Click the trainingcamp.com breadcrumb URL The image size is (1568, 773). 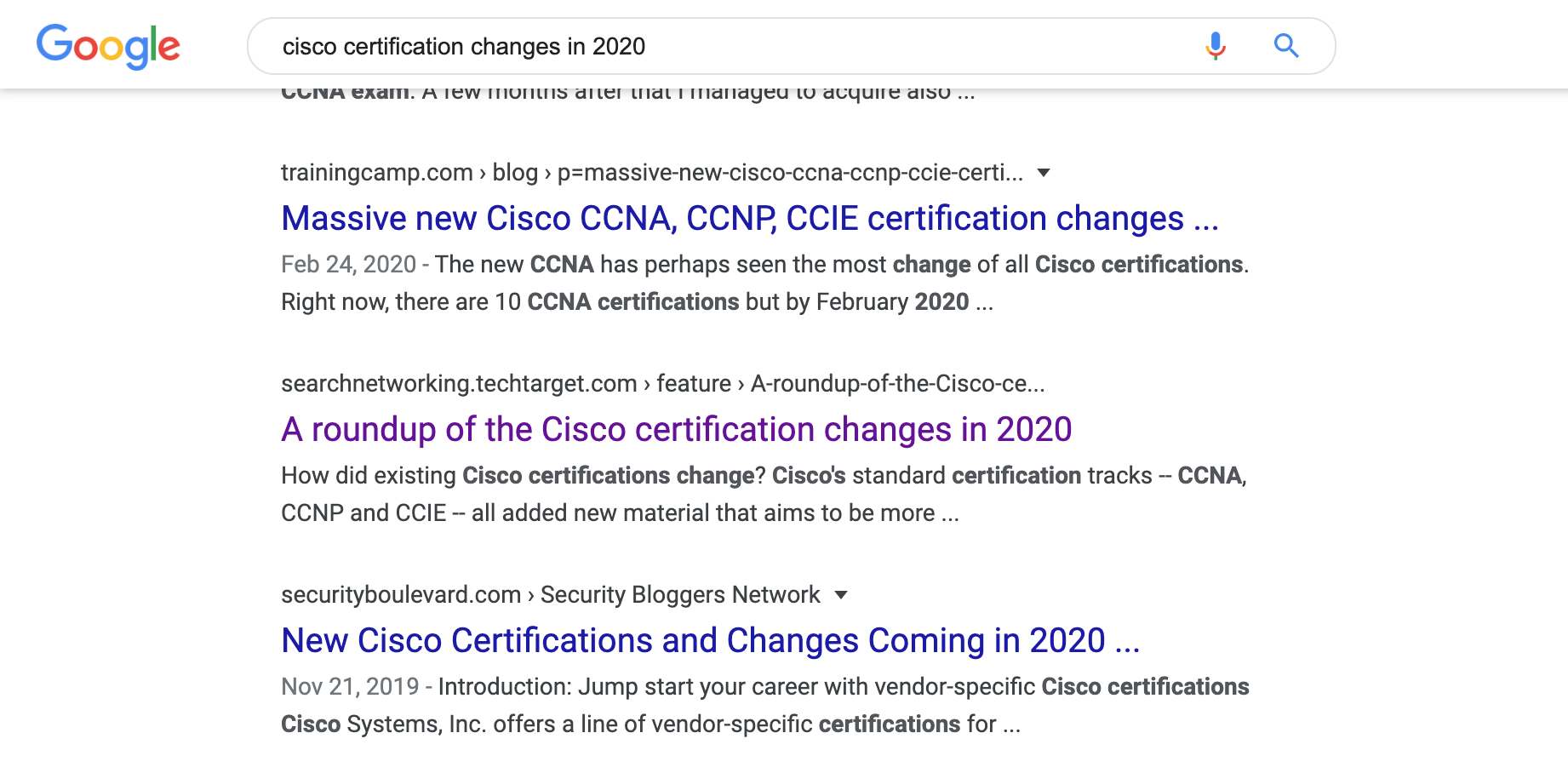(x=652, y=173)
